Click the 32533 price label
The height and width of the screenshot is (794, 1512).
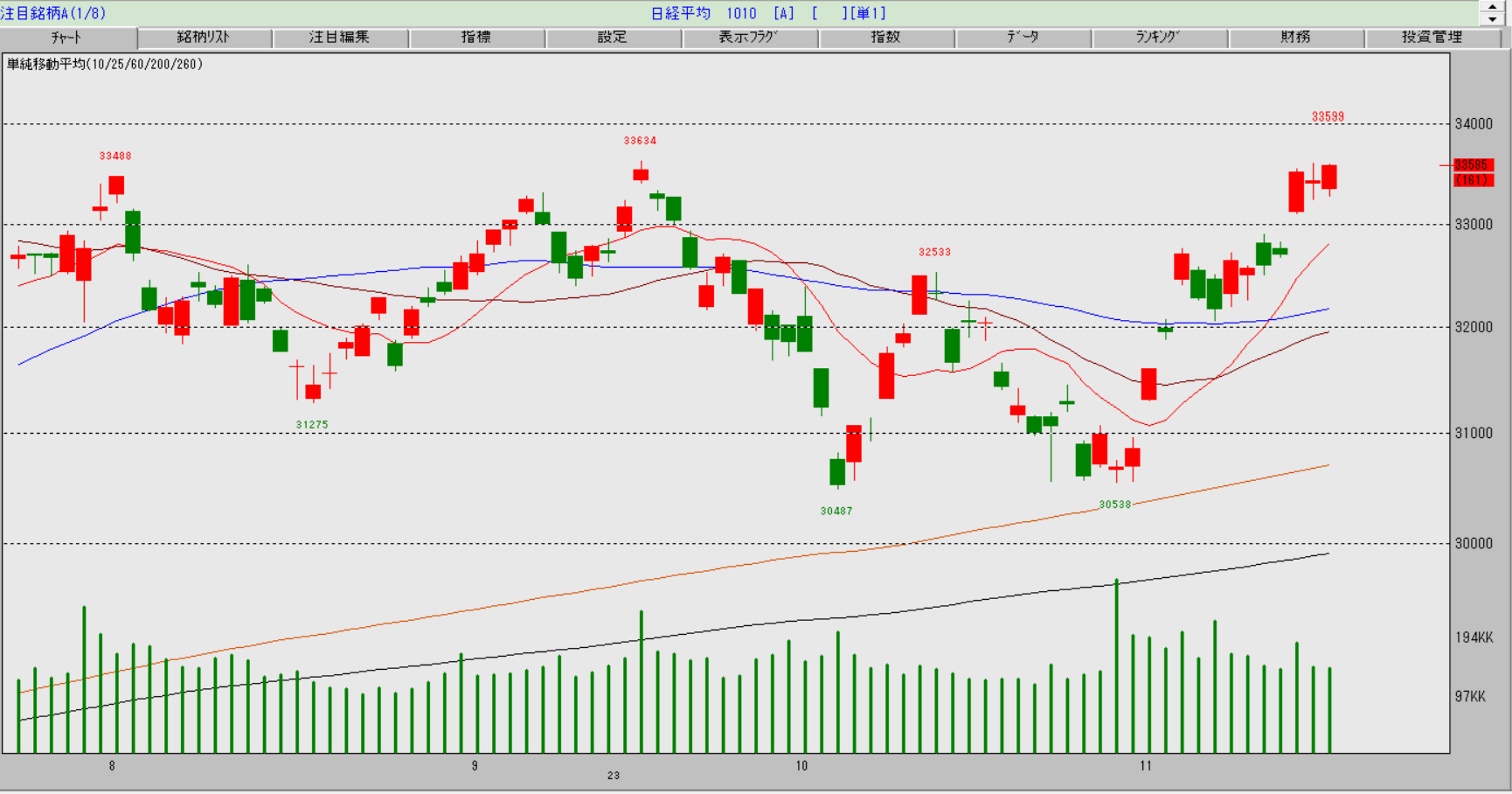click(x=934, y=252)
